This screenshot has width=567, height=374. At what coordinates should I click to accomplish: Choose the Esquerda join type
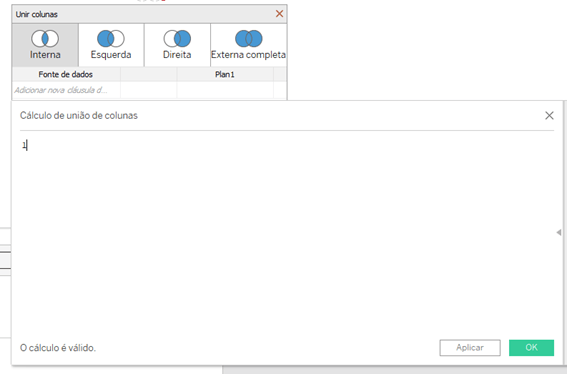pyautogui.click(x=111, y=45)
